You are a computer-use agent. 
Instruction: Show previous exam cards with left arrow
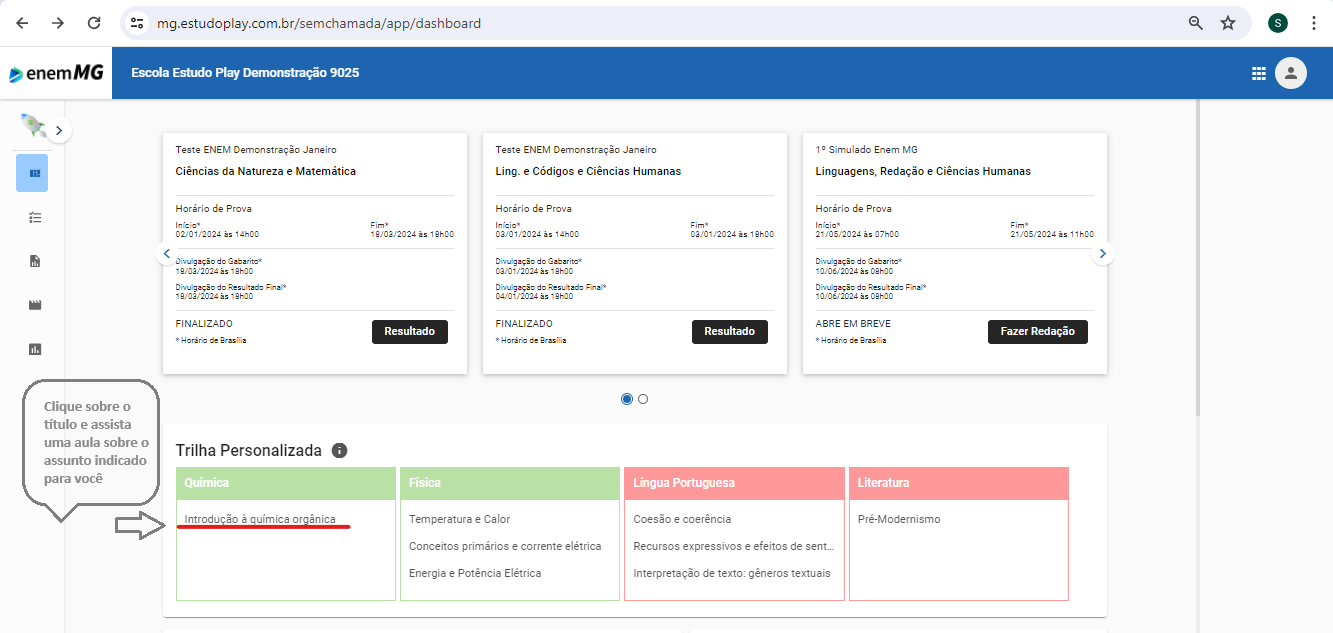point(167,254)
